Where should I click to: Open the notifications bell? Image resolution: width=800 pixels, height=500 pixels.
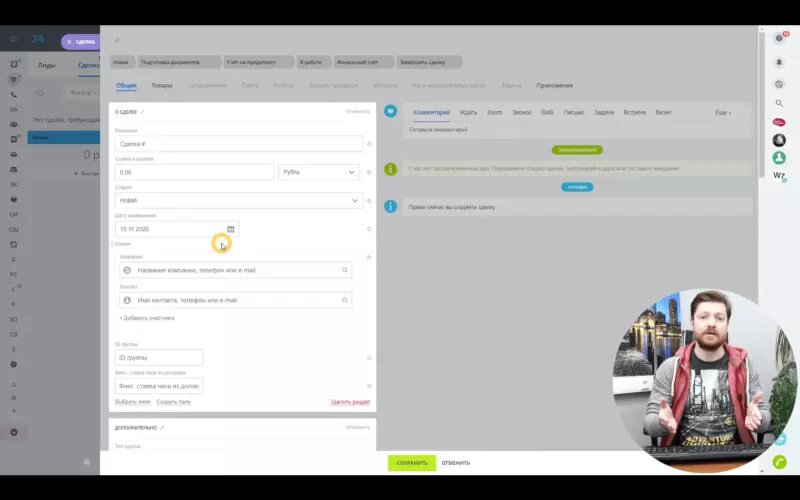tap(779, 62)
